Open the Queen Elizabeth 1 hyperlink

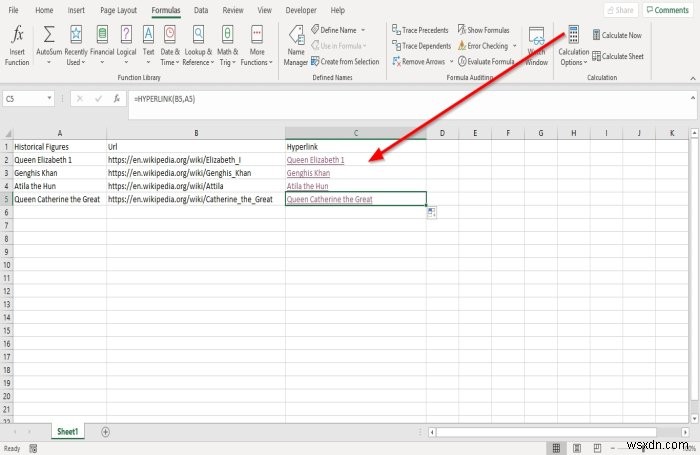[x=315, y=160]
